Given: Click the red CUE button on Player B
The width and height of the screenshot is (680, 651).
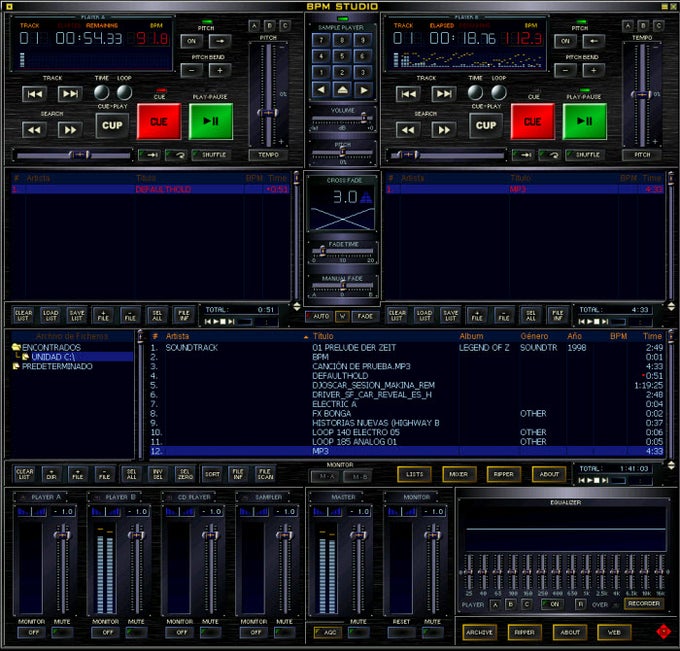Looking at the screenshot, I should tap(533, 121).
